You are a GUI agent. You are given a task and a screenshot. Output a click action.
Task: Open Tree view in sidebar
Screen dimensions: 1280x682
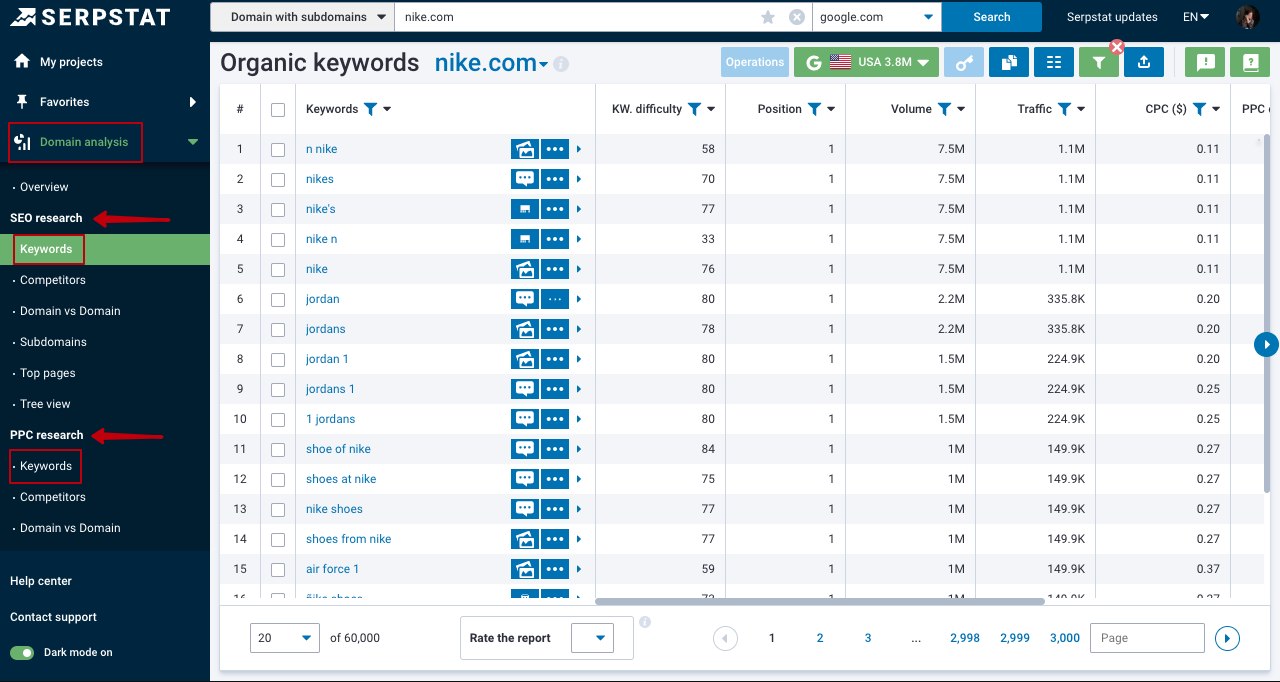[x=45, y=404]
